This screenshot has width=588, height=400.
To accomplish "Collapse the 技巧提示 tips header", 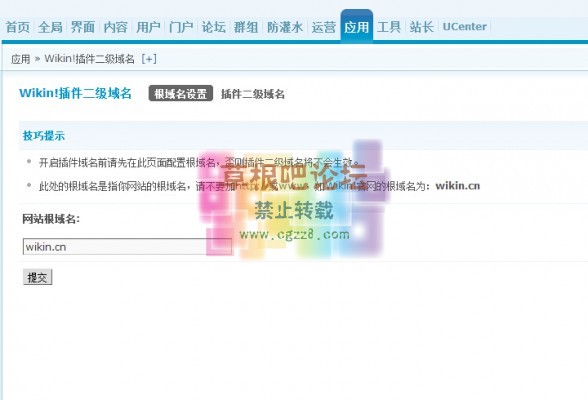I will [44, 136].
